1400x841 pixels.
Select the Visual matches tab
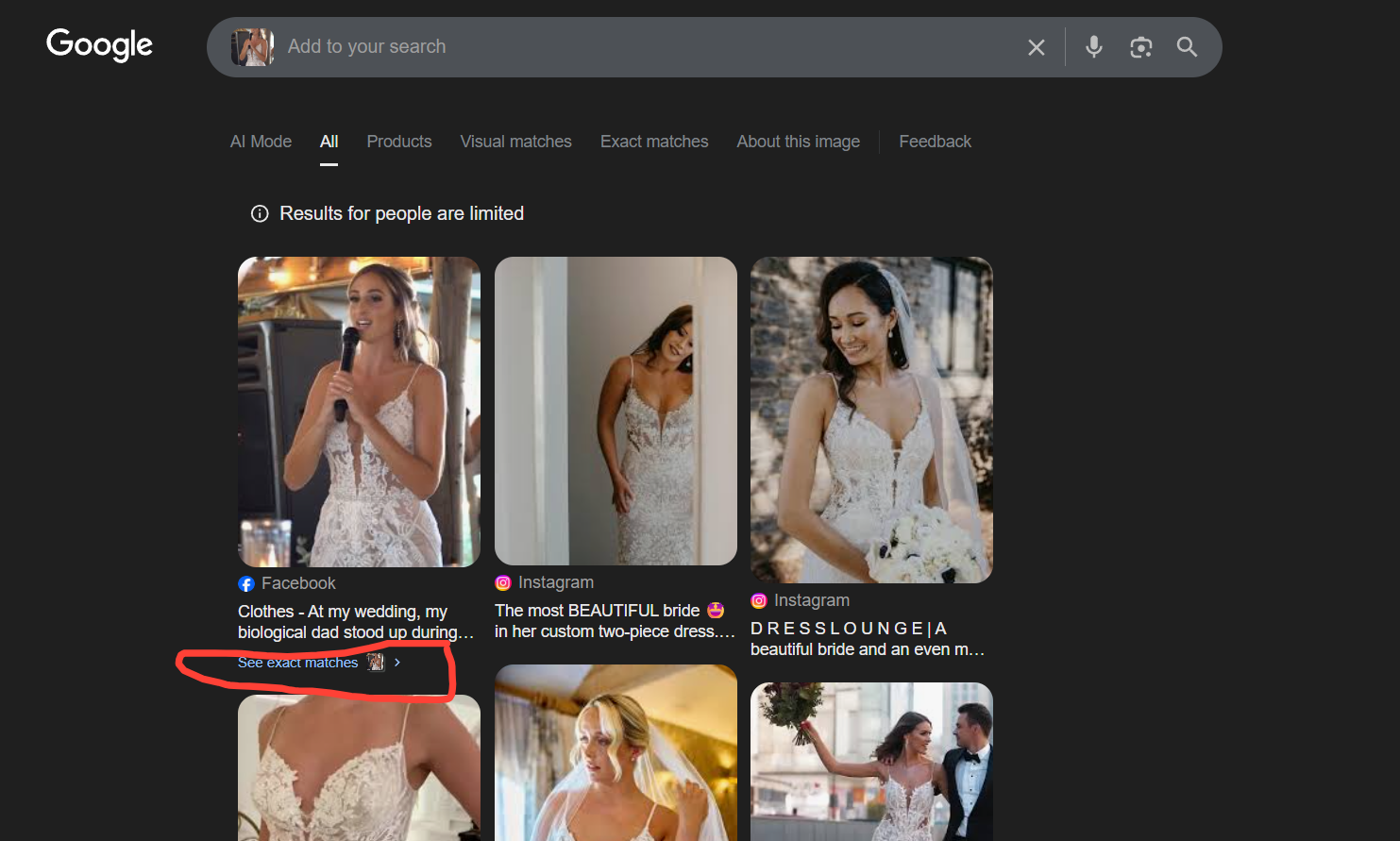(x=515, y=142)
